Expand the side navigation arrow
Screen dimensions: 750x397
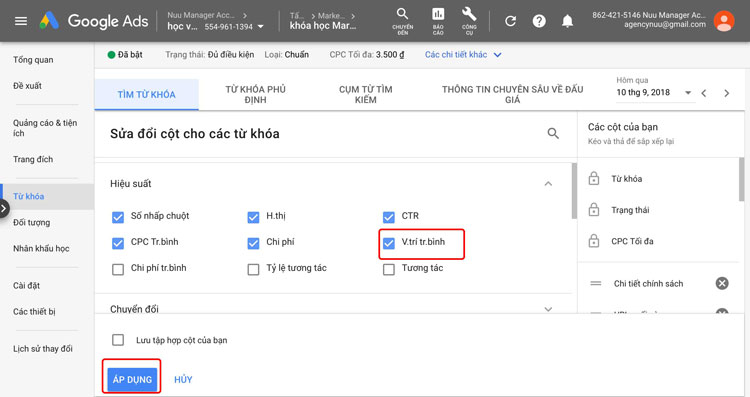(x=4, y=209)
